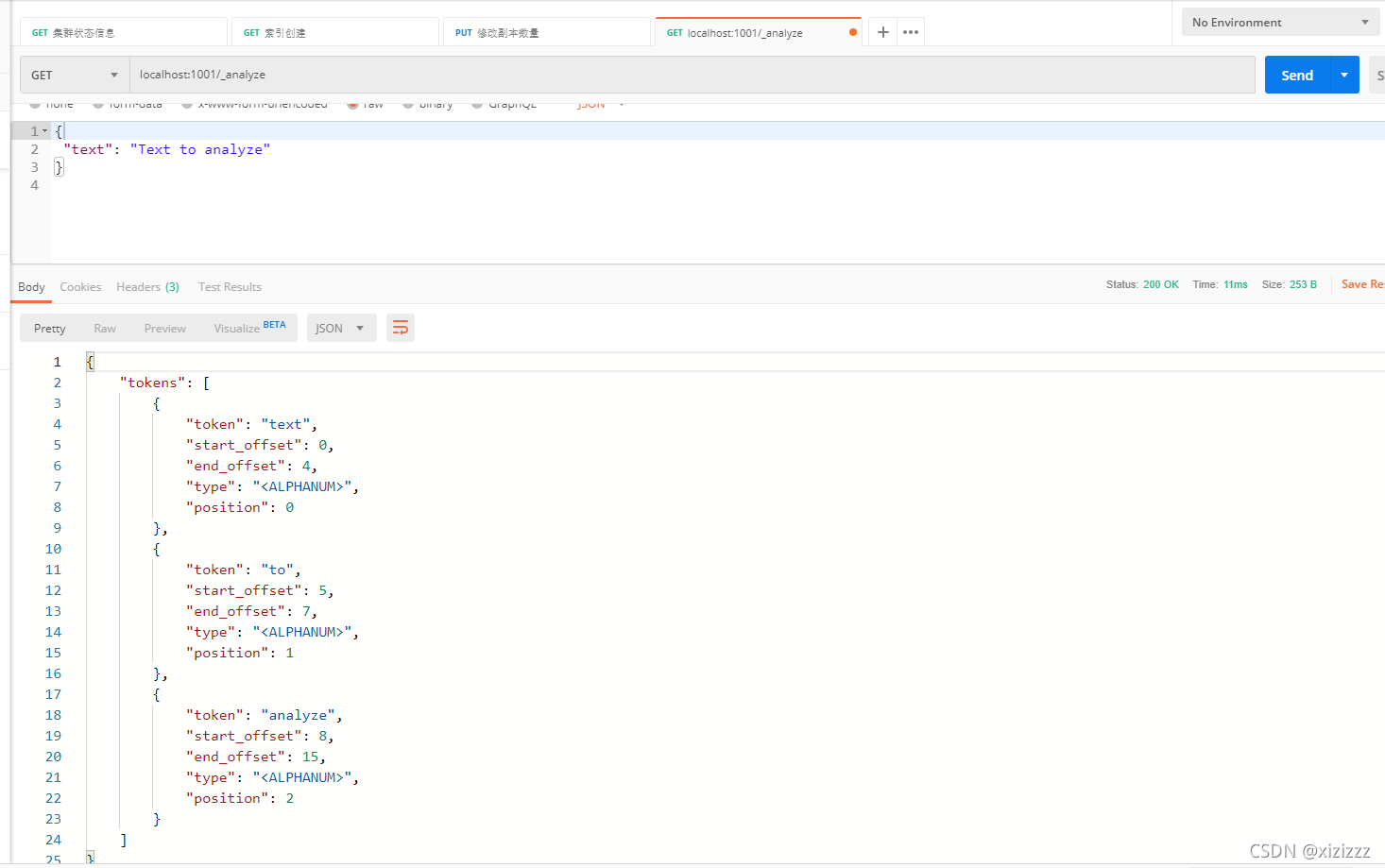Click request editor line number 4
Screen dimensions: 1385x868
[x=35, y=185]
